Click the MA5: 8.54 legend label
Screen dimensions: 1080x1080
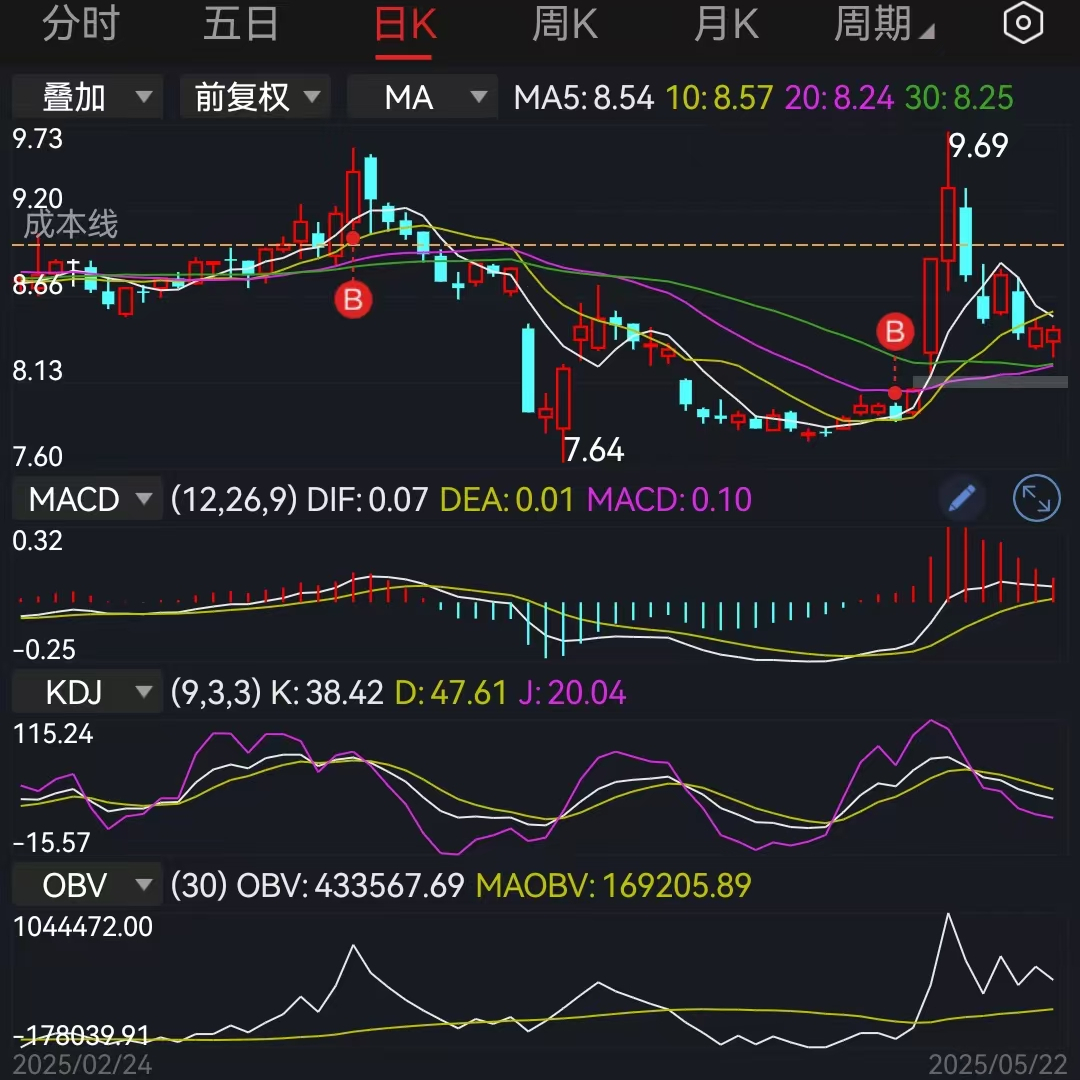click(x=583, y=97)
